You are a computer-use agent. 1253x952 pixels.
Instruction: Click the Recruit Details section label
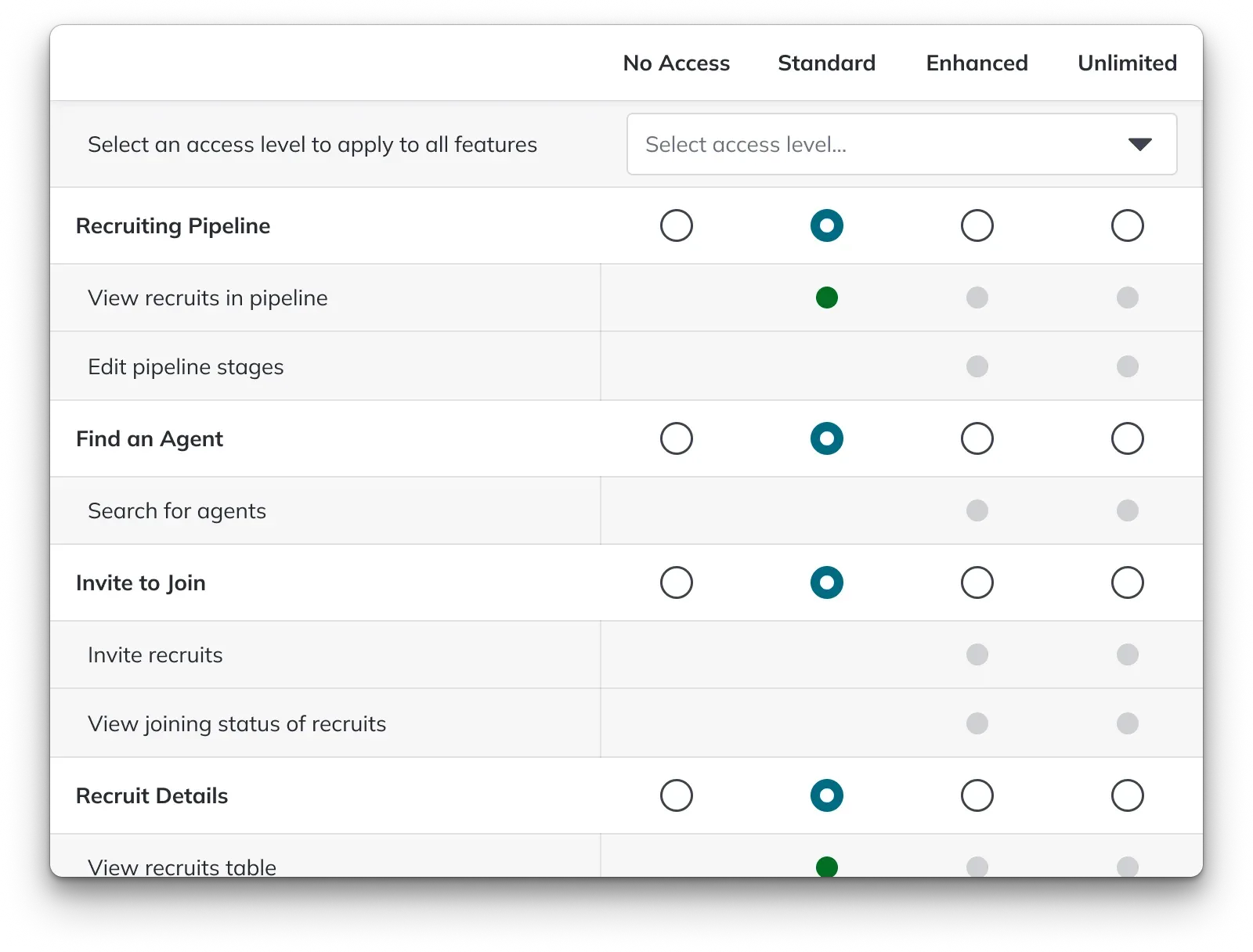152,795
